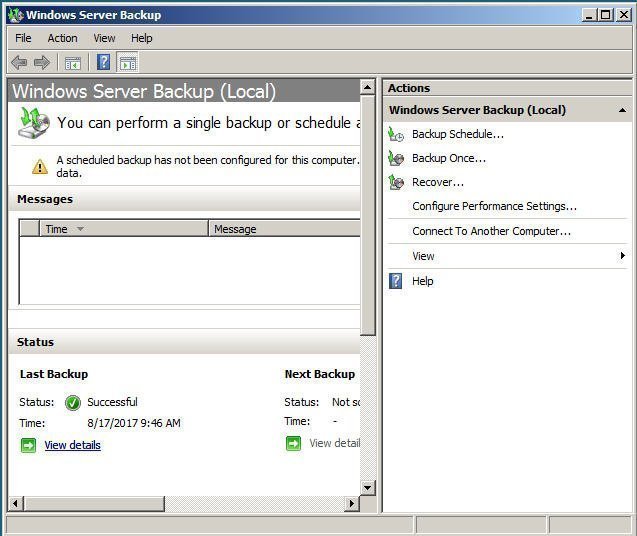This screenshot has width=637, height=536.
Task: Click the 8/17/2017 9:46 AM time value
Action: pos(134,423)
